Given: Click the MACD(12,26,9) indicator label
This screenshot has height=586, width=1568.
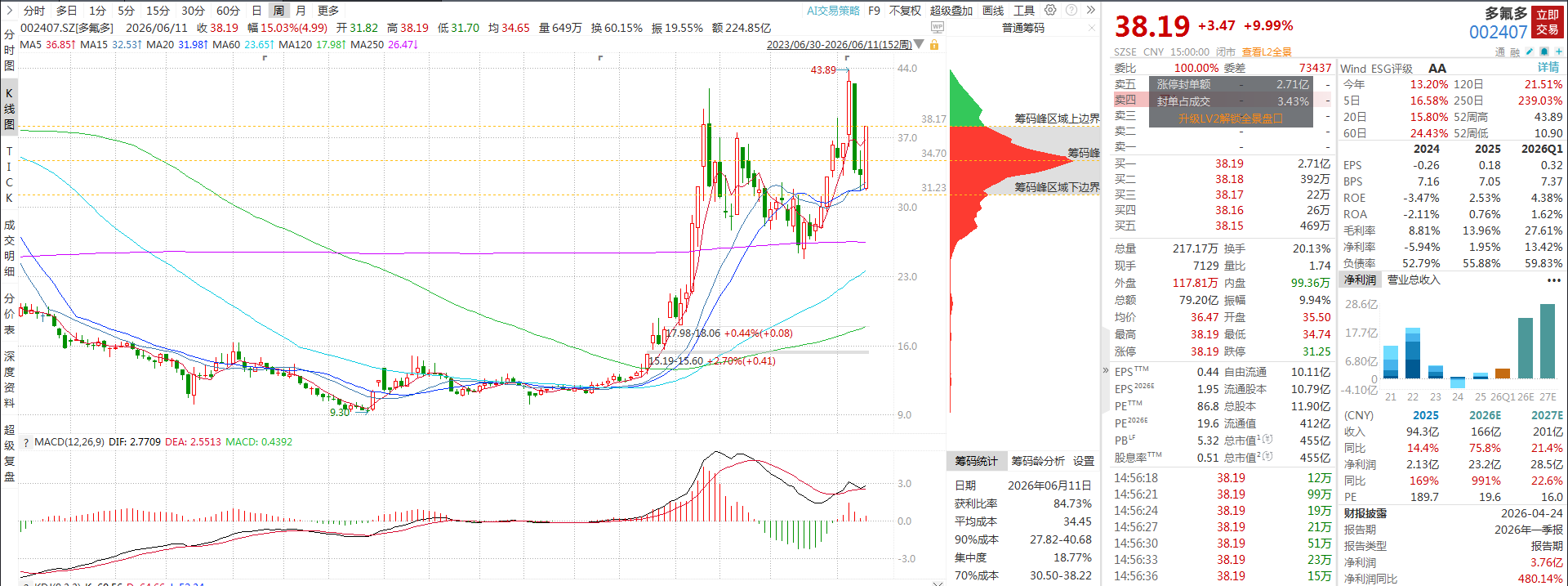Looking at the screenshot, I should coord(69,442).
